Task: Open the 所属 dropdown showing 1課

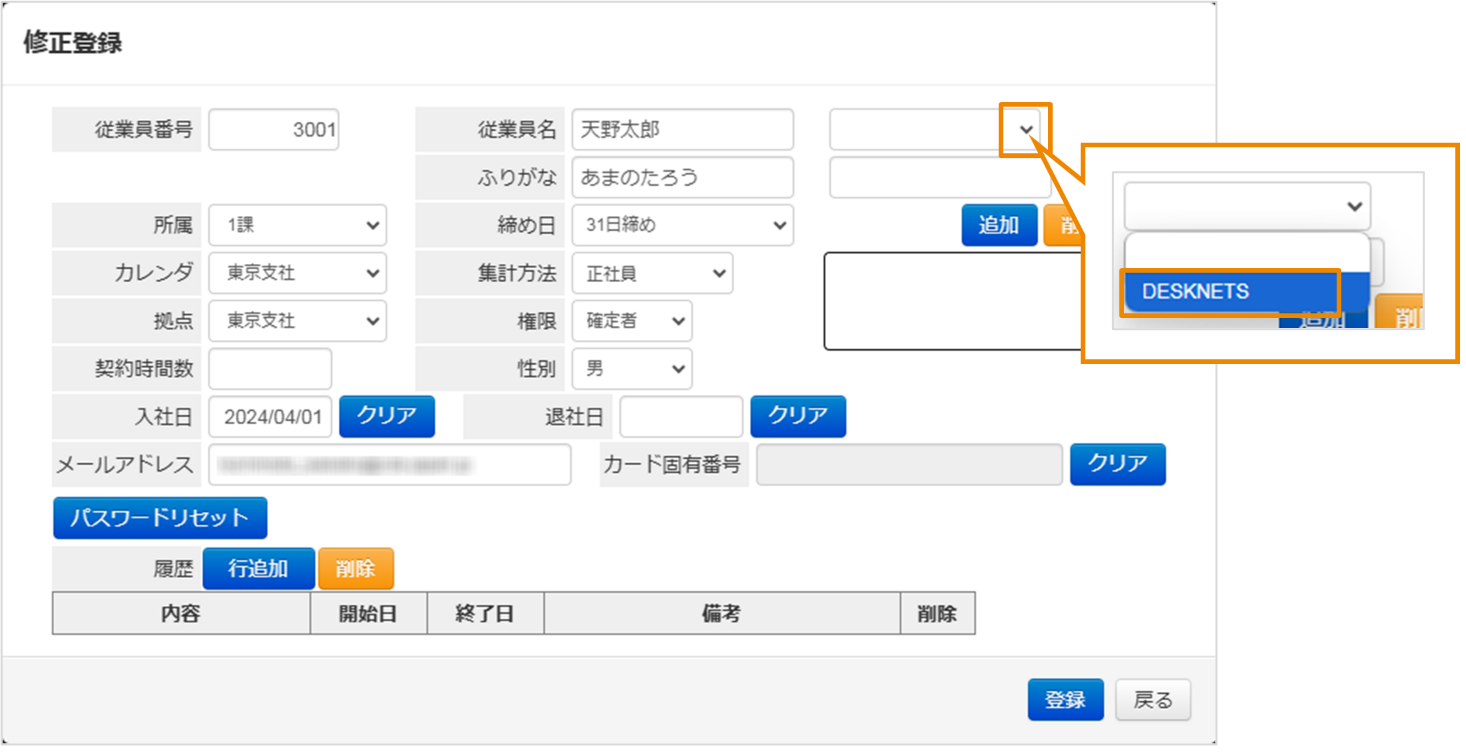Action: click(296, 225)
